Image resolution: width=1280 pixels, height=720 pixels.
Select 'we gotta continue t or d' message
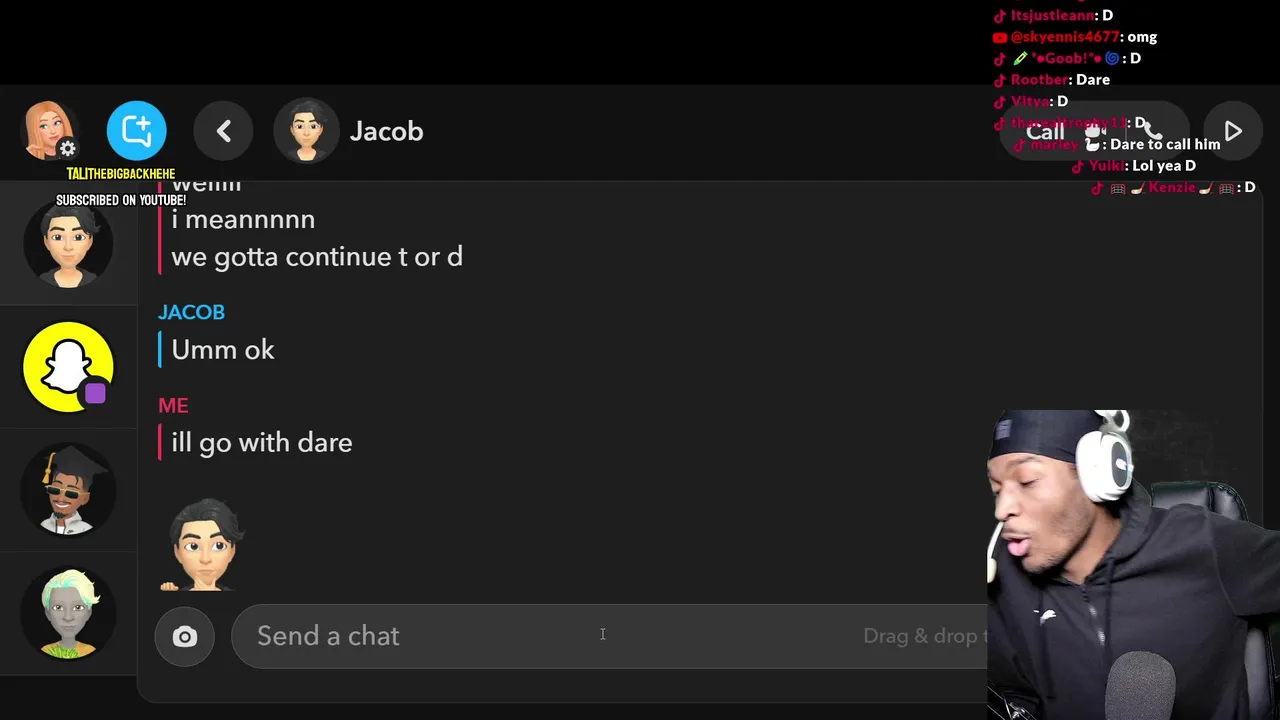[x=317, y=256]
